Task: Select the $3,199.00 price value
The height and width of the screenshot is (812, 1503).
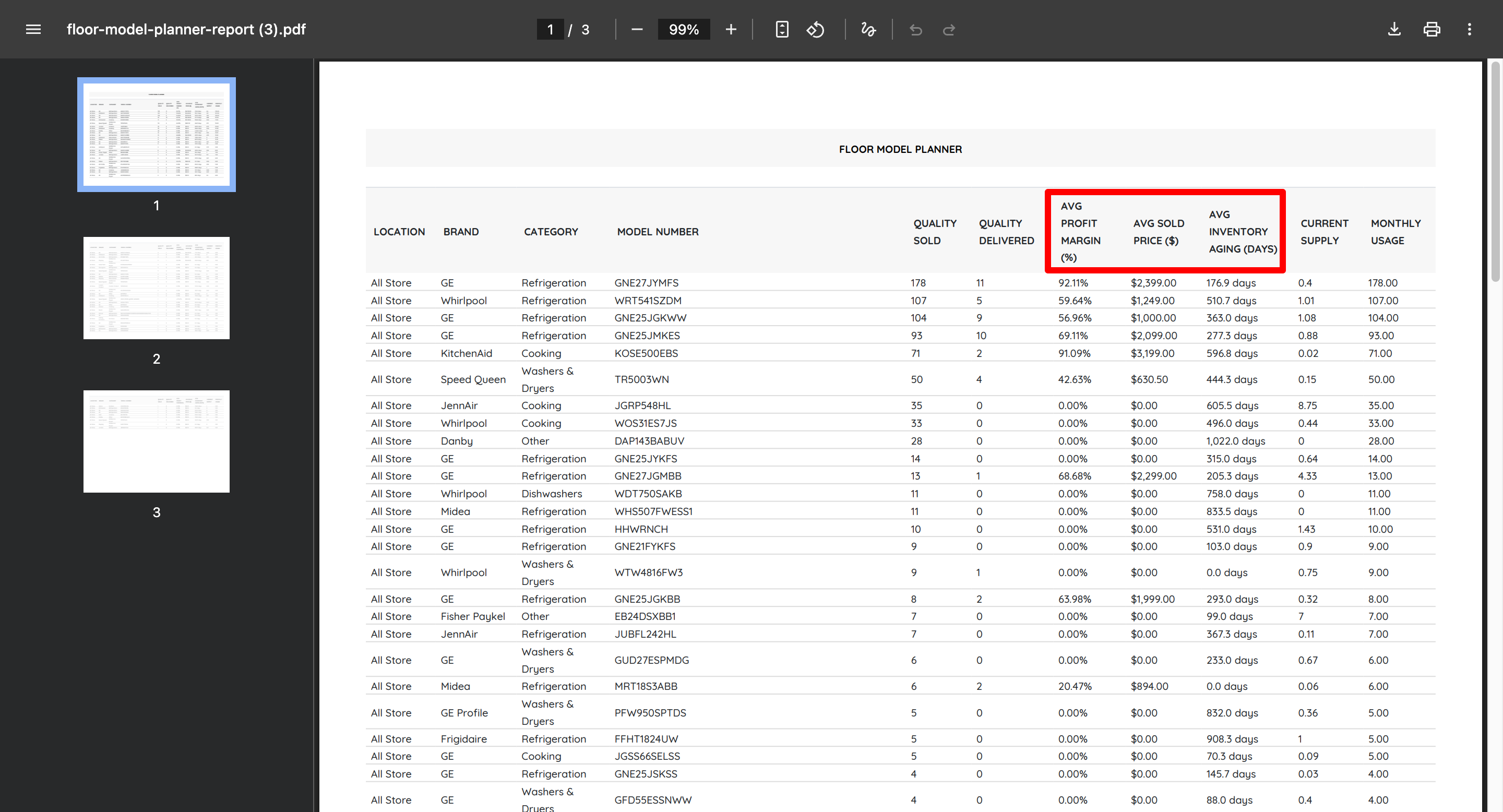Action: [1152, 353]
